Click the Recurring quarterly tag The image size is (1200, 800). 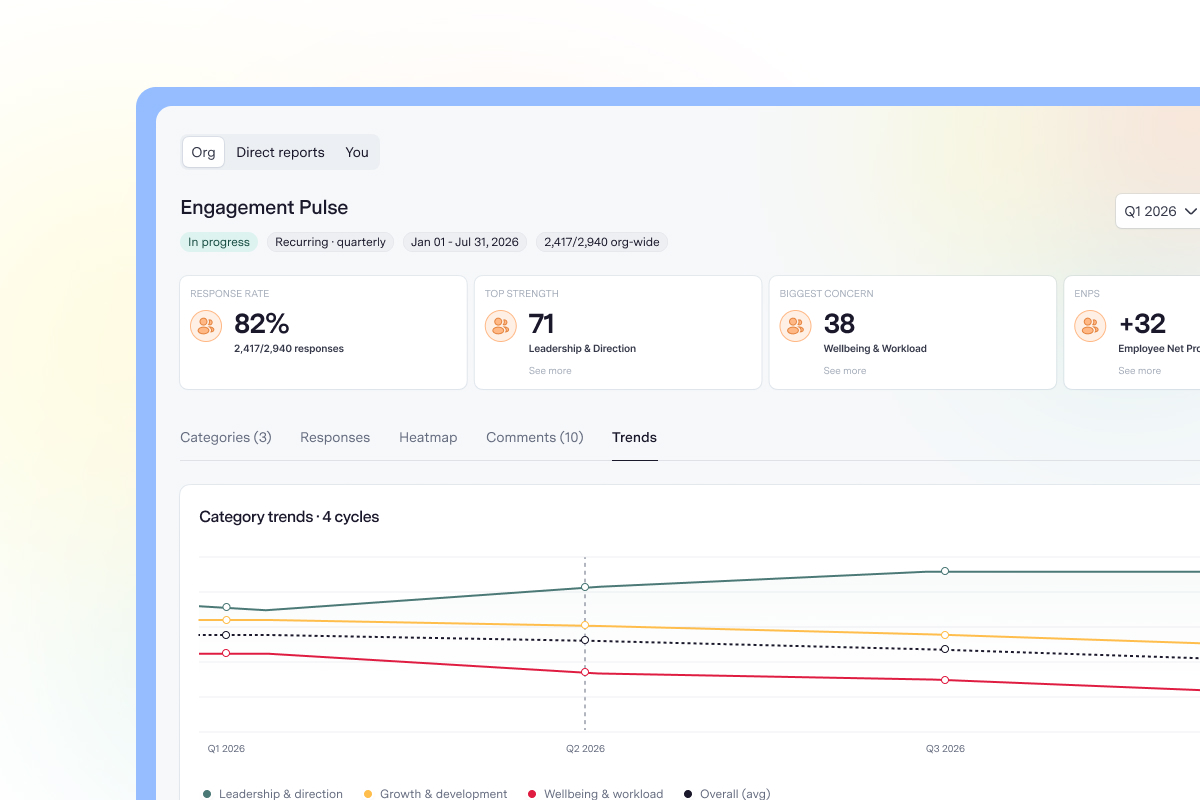pos(330,242)
